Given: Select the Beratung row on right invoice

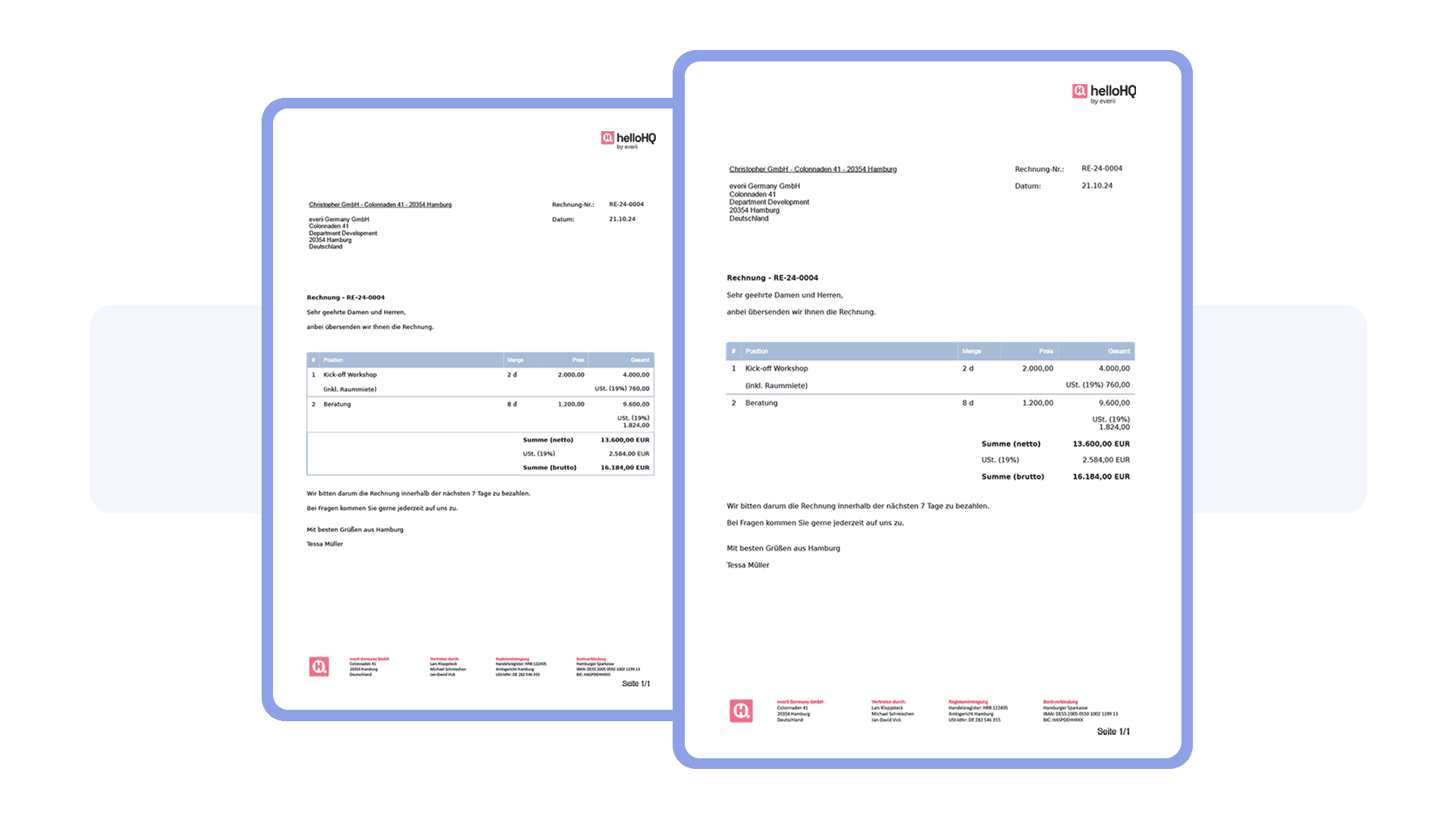Looking at the screenshot, I should [761, 403].
